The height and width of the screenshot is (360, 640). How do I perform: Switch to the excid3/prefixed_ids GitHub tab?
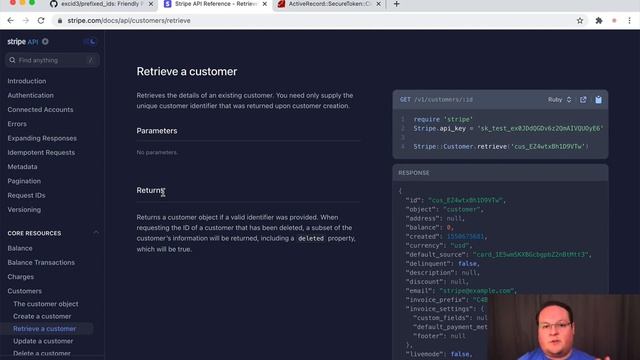(x=100, y=4)
